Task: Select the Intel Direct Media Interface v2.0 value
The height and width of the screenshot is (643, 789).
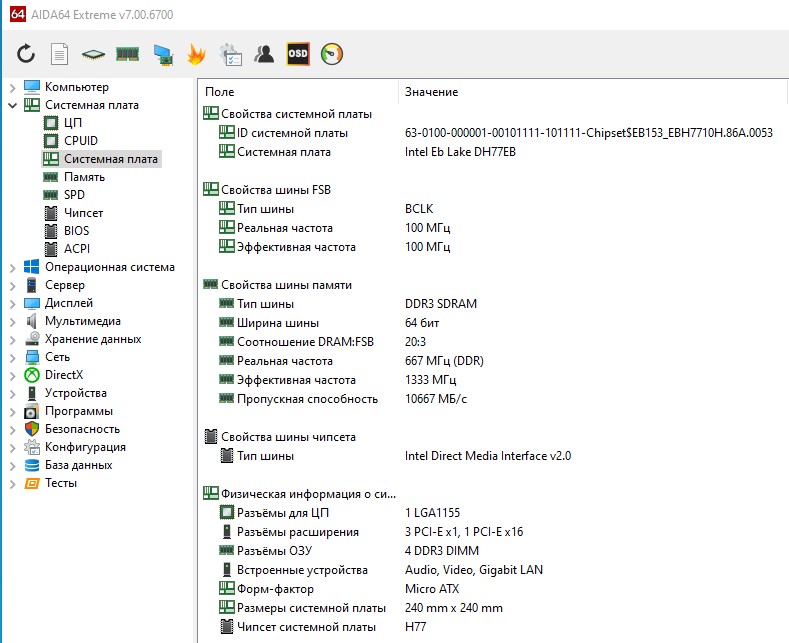Action: coord(488,456)
